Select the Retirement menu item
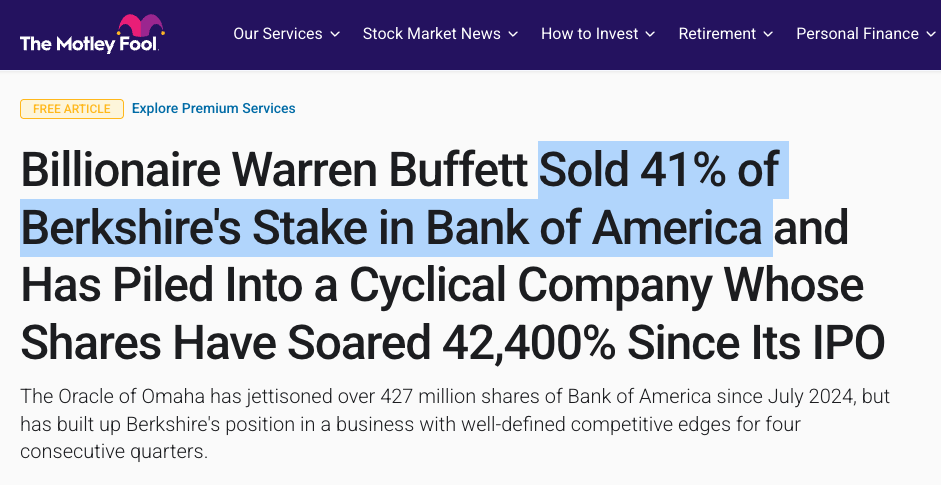Screen dimensions: 941x485 point(716,34)
